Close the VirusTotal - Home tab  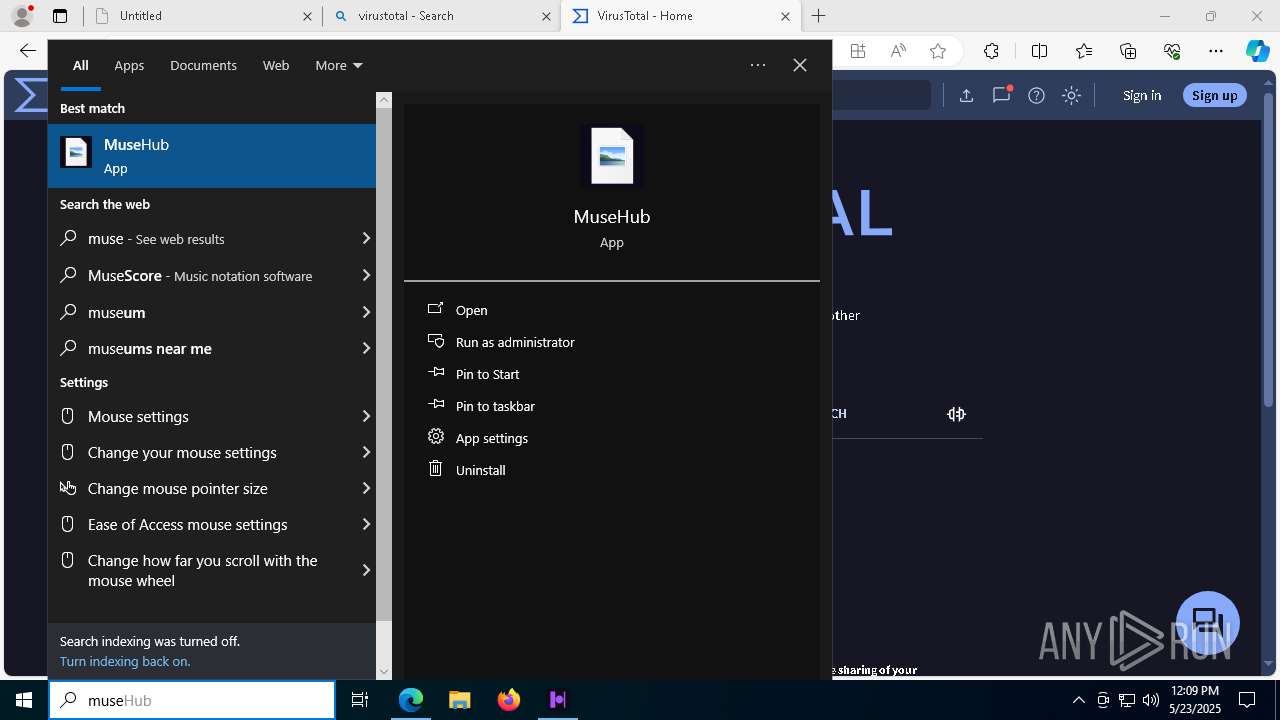[x=785, y=16]
